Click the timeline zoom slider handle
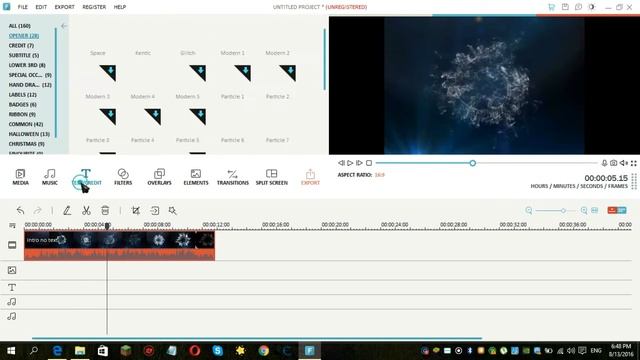This screenshot has height=360, width=640. 563,210
